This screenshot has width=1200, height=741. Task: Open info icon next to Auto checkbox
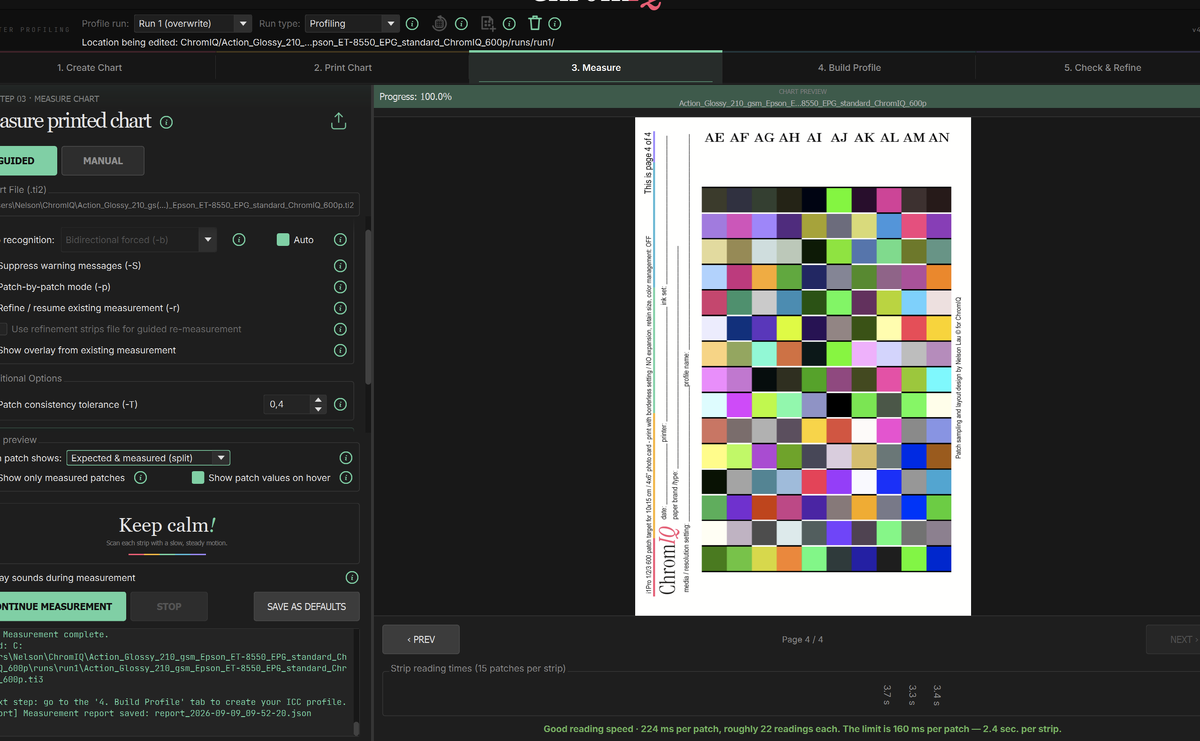(340, 240)
